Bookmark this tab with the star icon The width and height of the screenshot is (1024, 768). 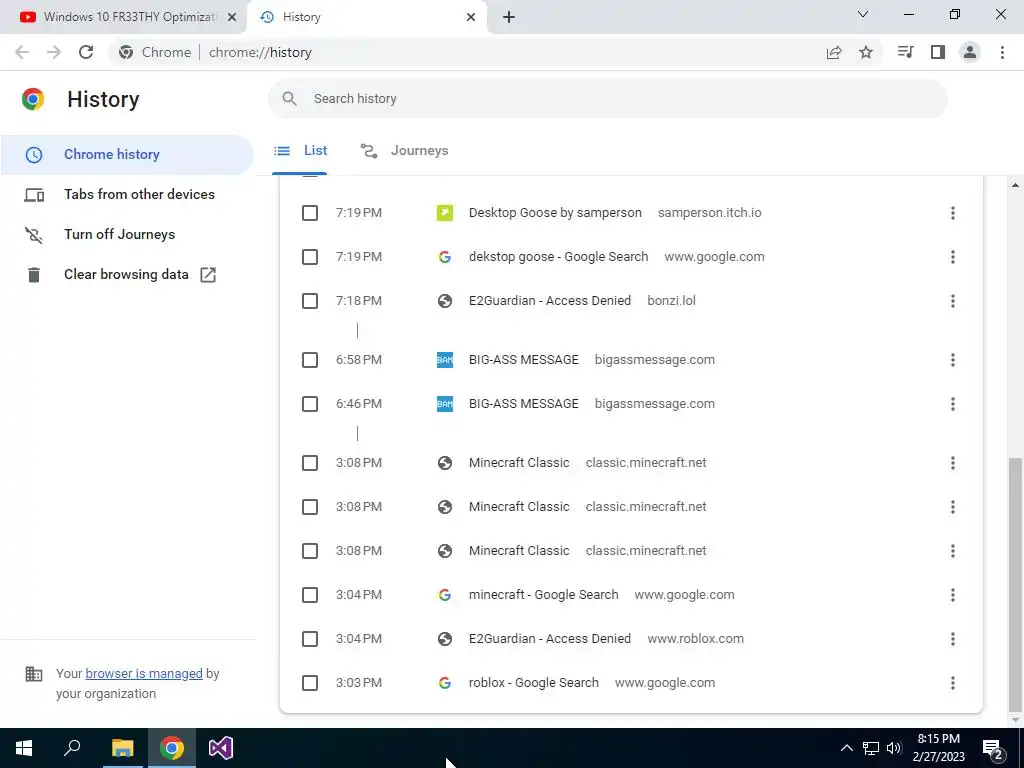[x=866, y=52]
